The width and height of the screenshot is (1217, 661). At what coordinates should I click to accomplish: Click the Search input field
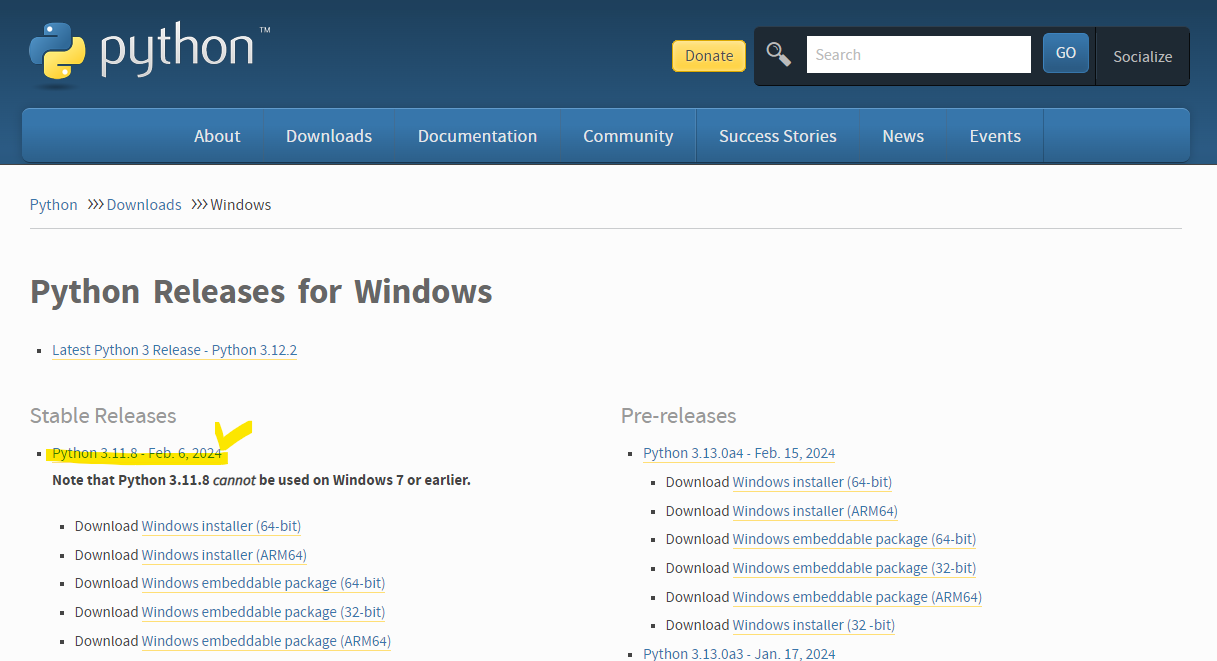point(918,55)
